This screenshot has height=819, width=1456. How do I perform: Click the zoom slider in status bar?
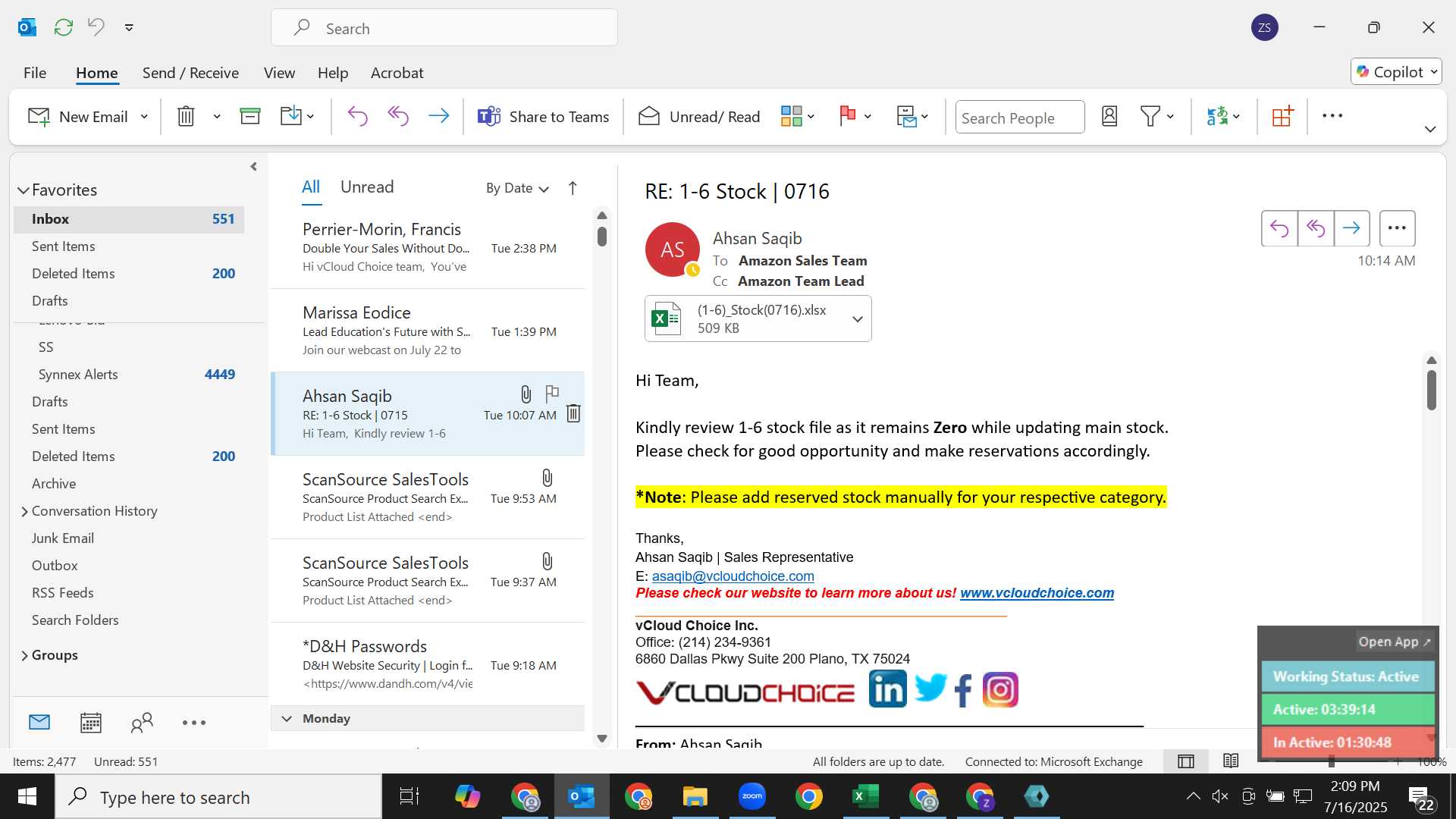(x=1332, y=761)
